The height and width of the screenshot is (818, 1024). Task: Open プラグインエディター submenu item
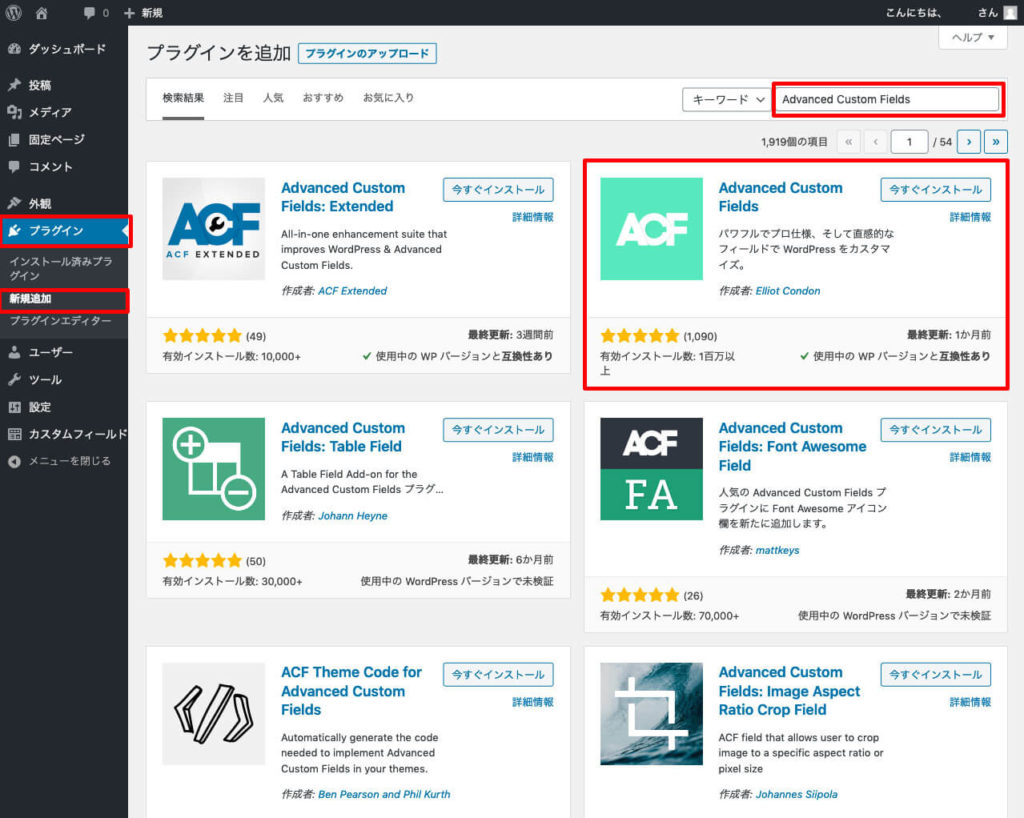[x=60, y=321]
